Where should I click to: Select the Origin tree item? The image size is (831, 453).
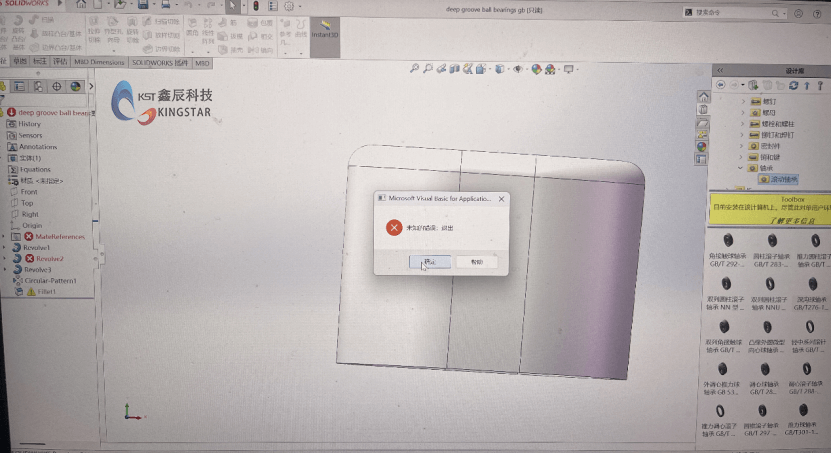[26, 225]
